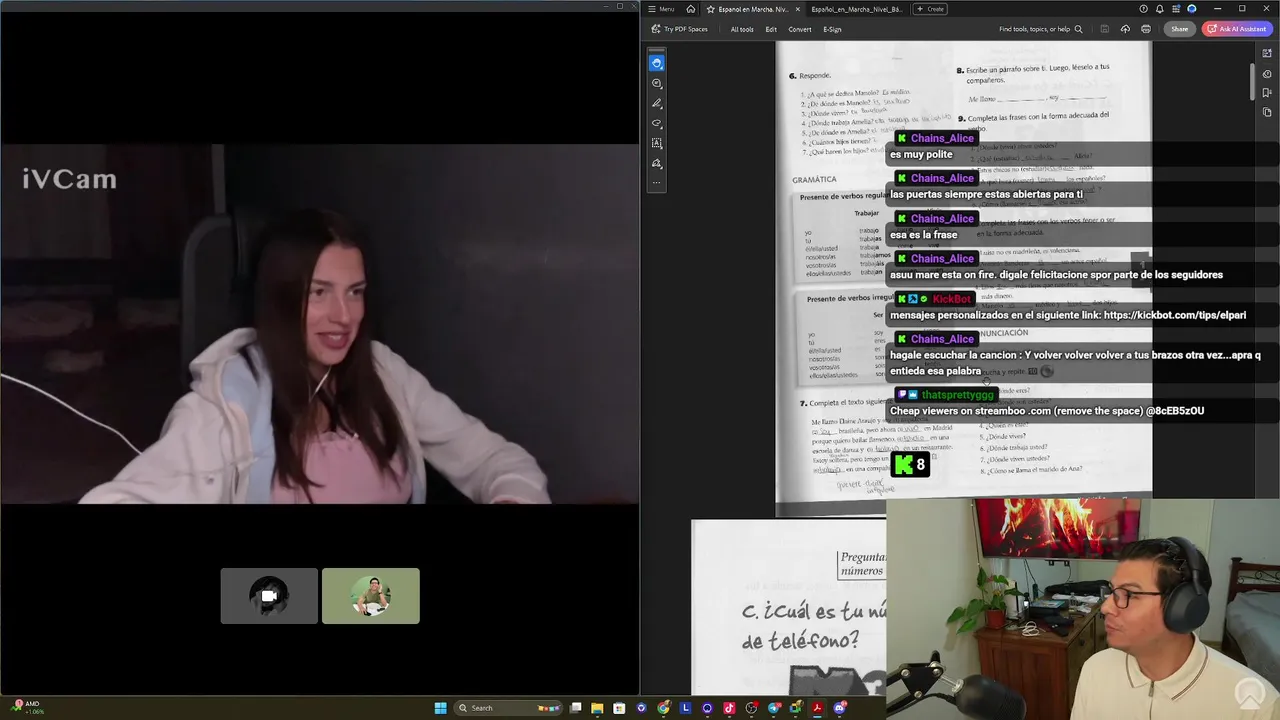Click the Share button

pyautogui.click(x=1180, y=29)
